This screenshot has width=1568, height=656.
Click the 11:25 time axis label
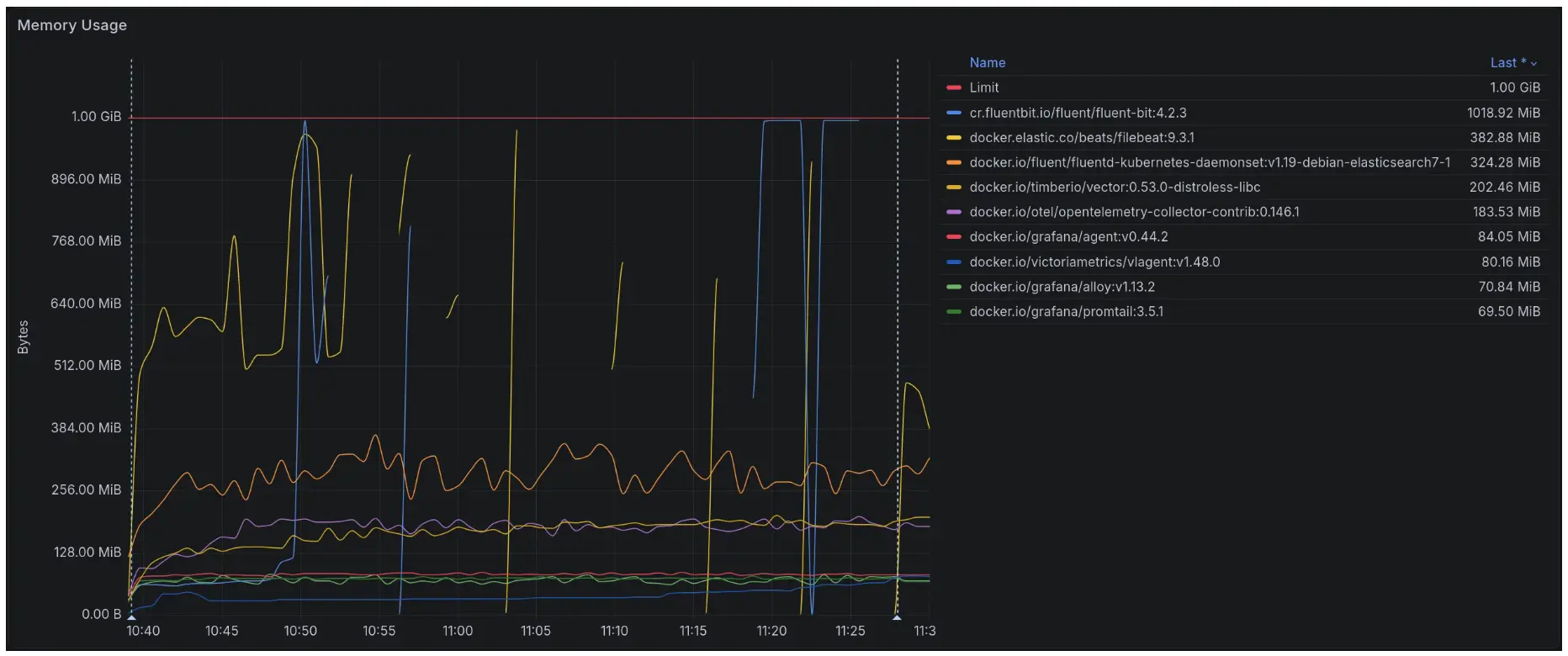850,631
